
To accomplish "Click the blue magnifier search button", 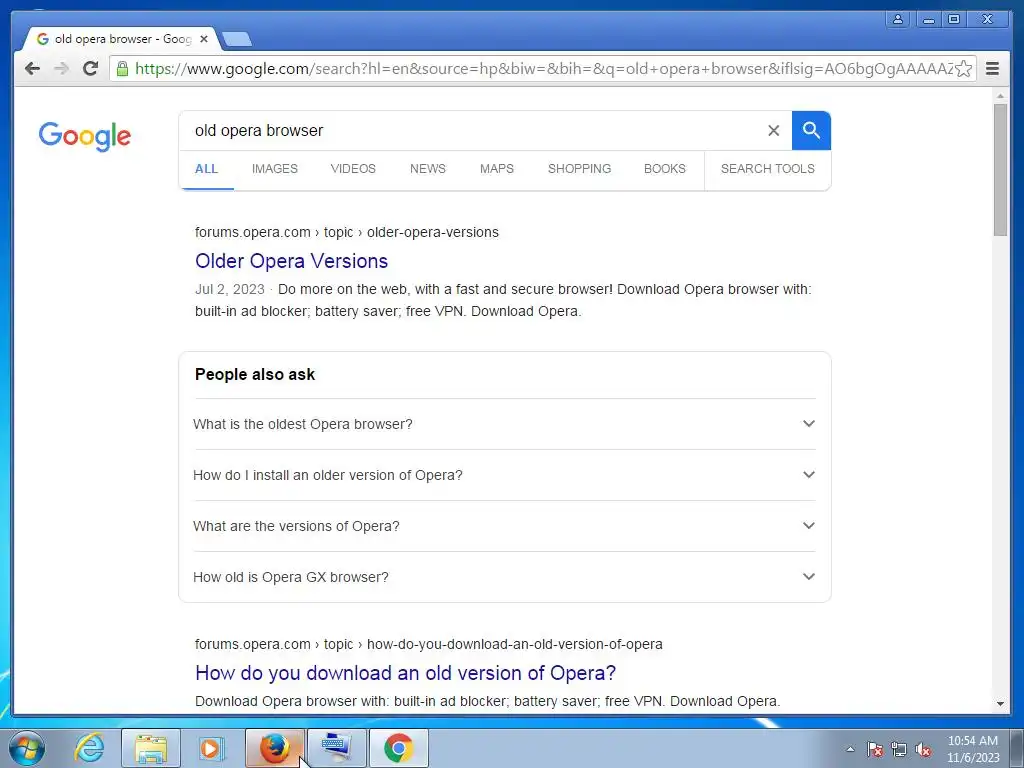I will coord(811,131).
